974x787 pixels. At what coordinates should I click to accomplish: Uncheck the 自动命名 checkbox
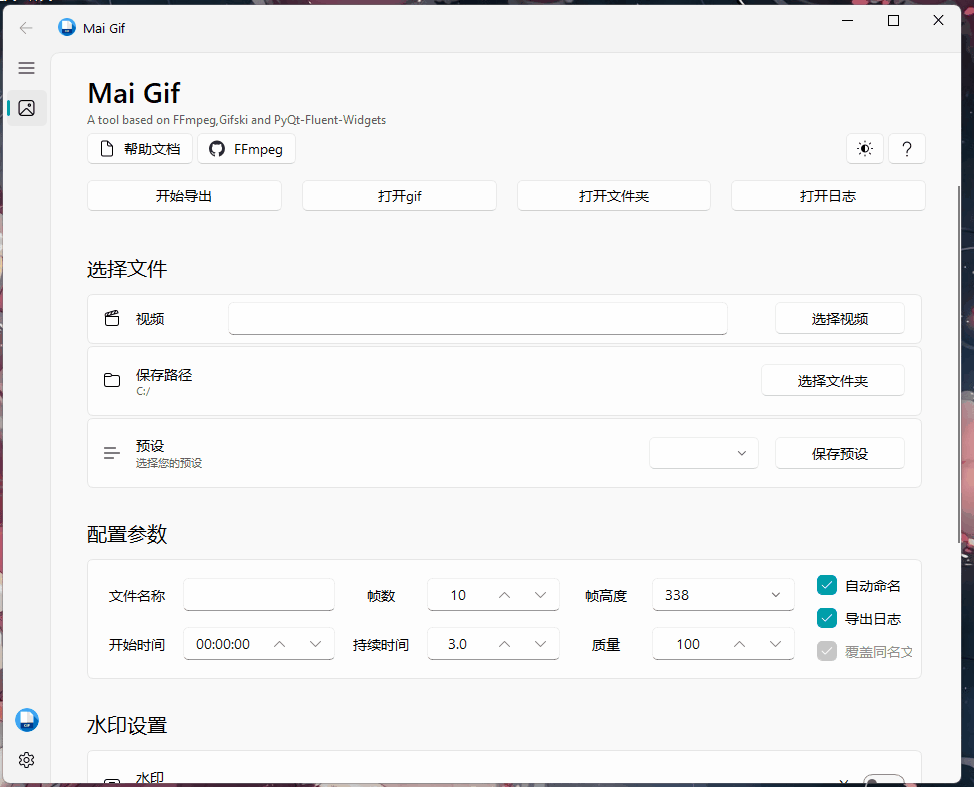click(x=827, y=585)
